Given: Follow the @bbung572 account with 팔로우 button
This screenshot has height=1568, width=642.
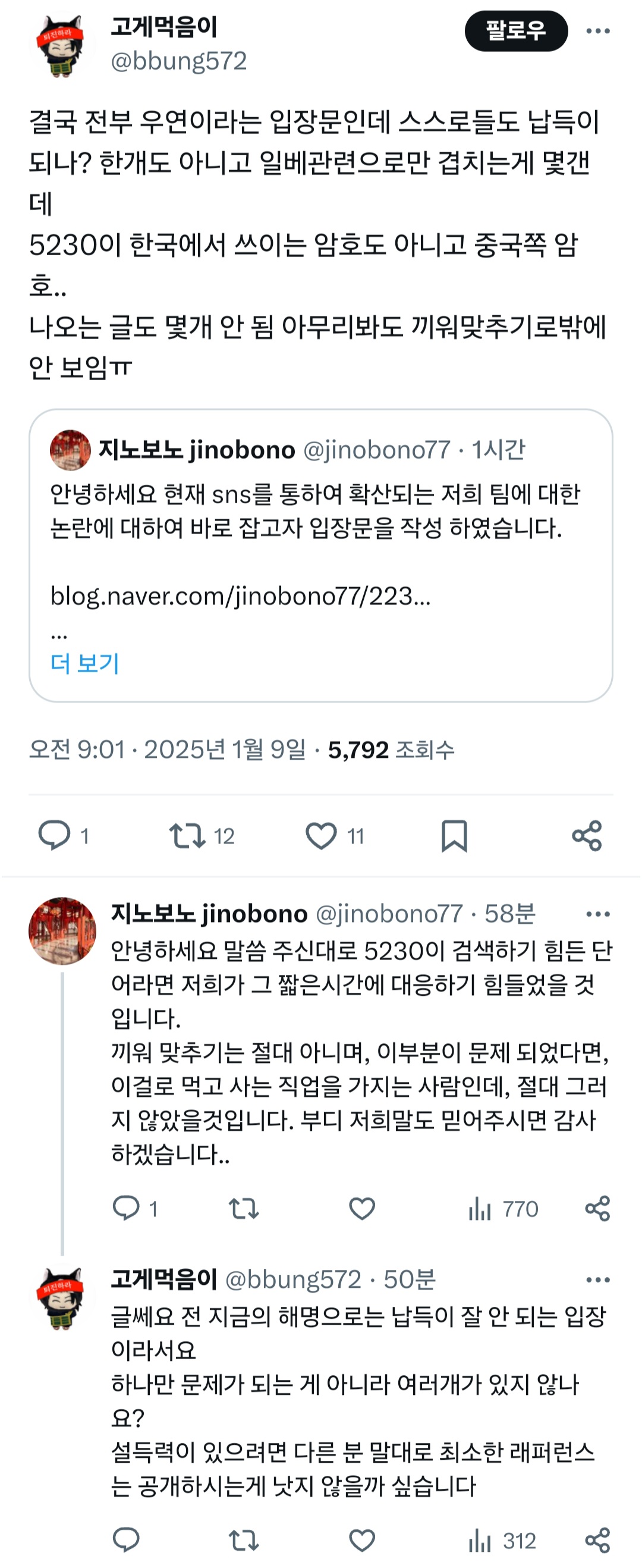Looking at the screenshot, I should point(516,30).
